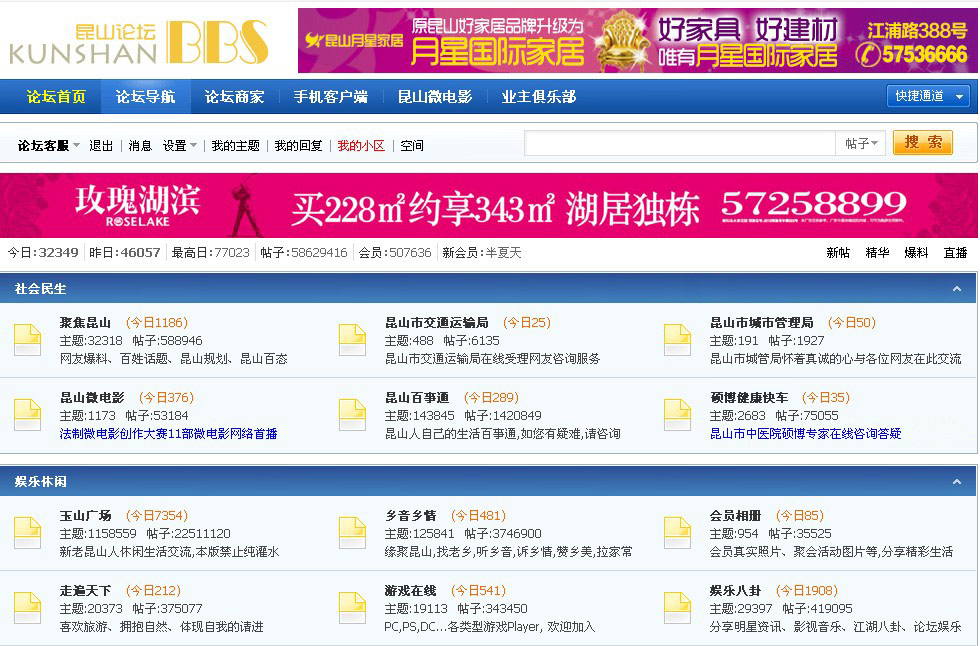Expand the 论坛客服 user menu
Viewport: 980px width, 646px height.
49,146
